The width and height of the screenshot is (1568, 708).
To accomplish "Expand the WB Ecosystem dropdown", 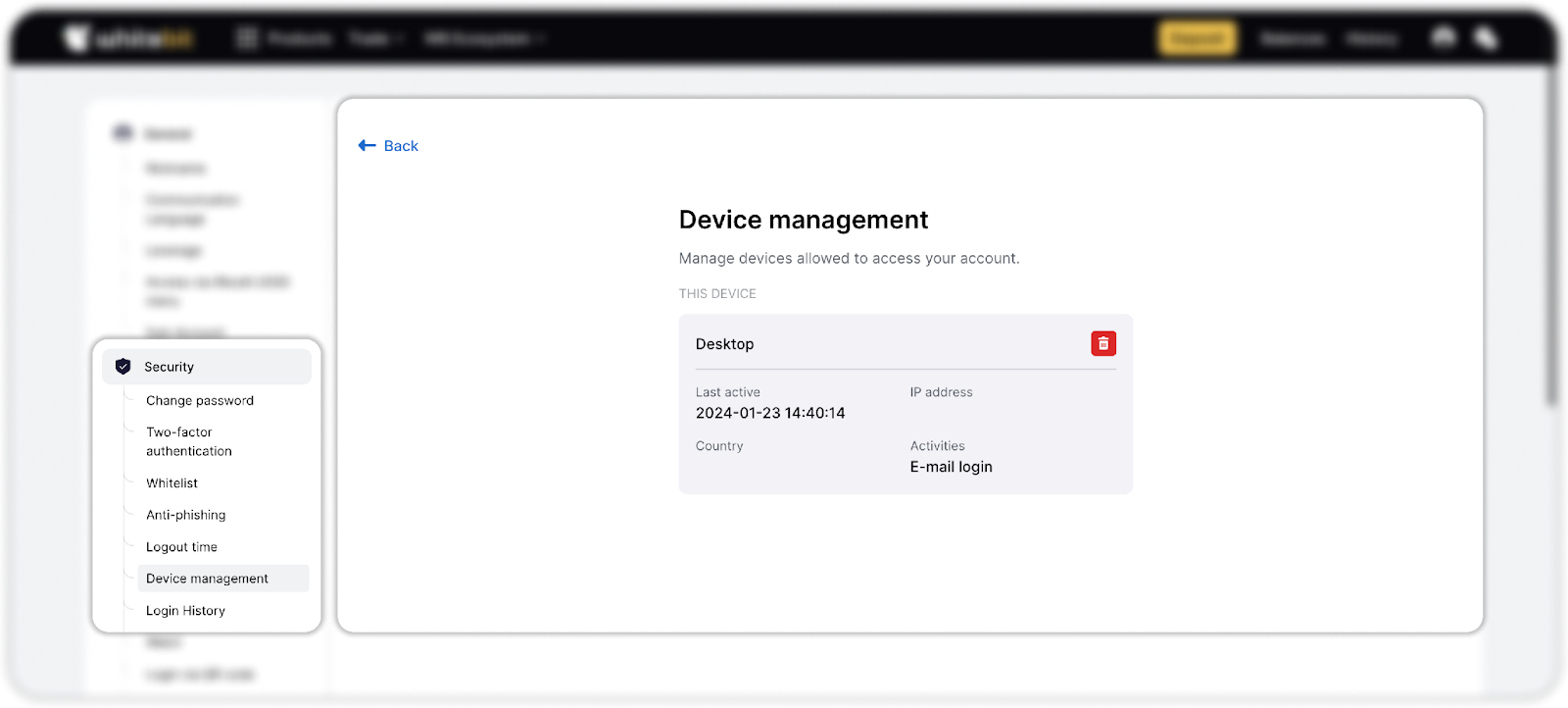I will point(483,38).
